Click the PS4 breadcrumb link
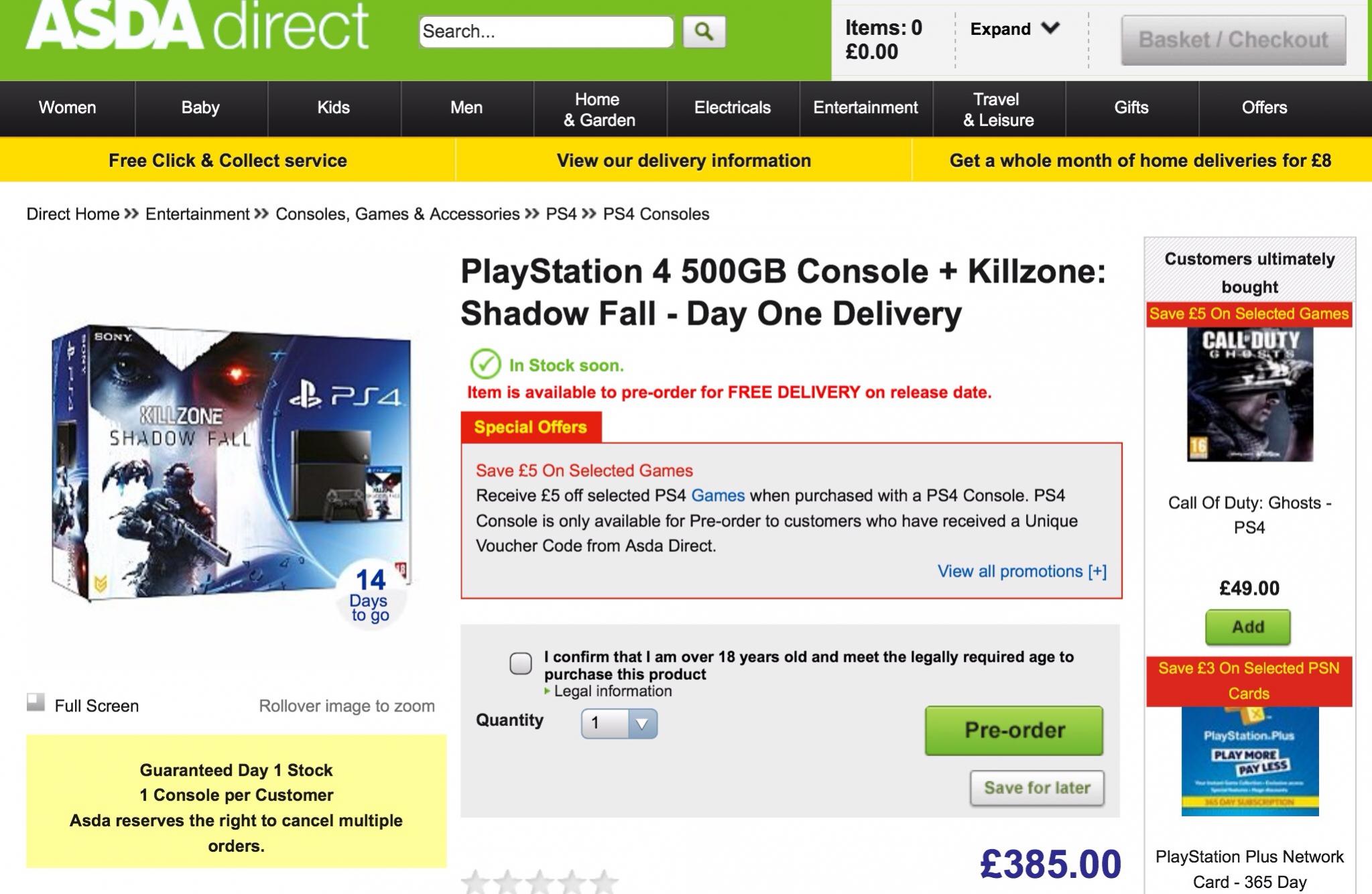This screenshot has height=894, width=1372. click(561, 214)
